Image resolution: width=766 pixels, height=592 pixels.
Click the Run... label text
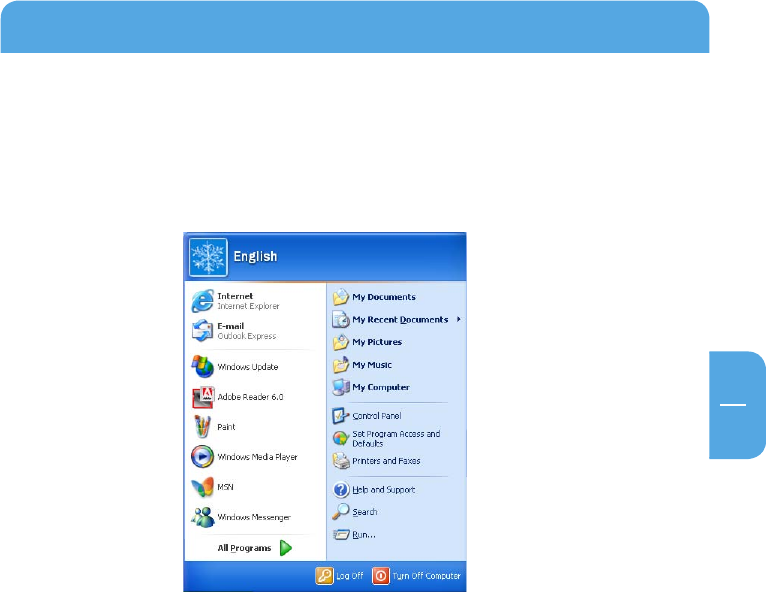tap(364, 535)
